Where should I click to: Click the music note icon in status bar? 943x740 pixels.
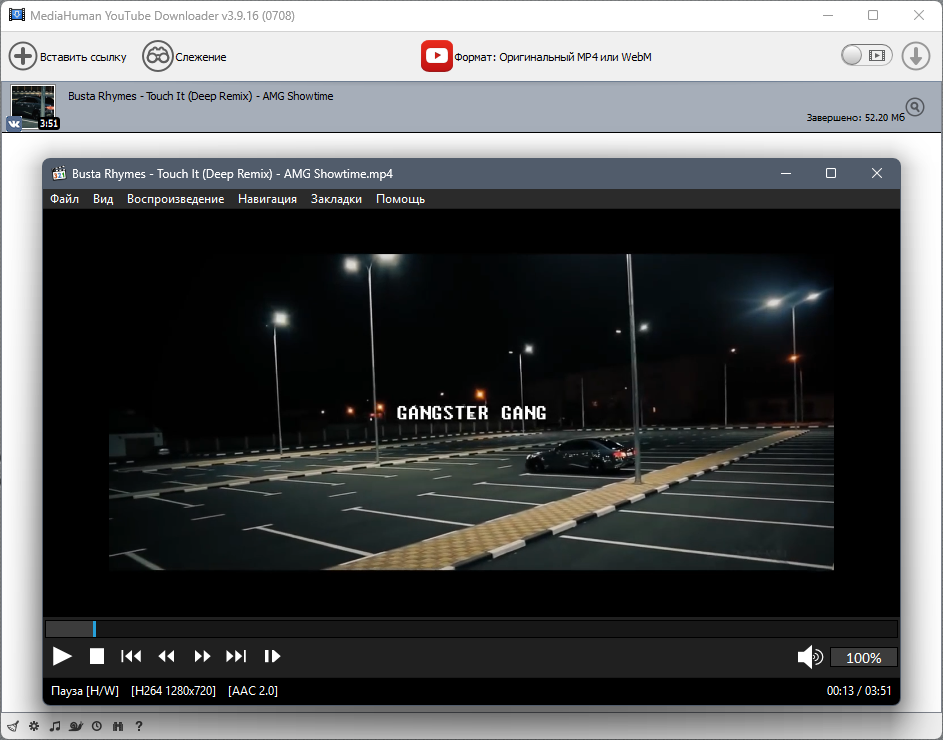55,726
